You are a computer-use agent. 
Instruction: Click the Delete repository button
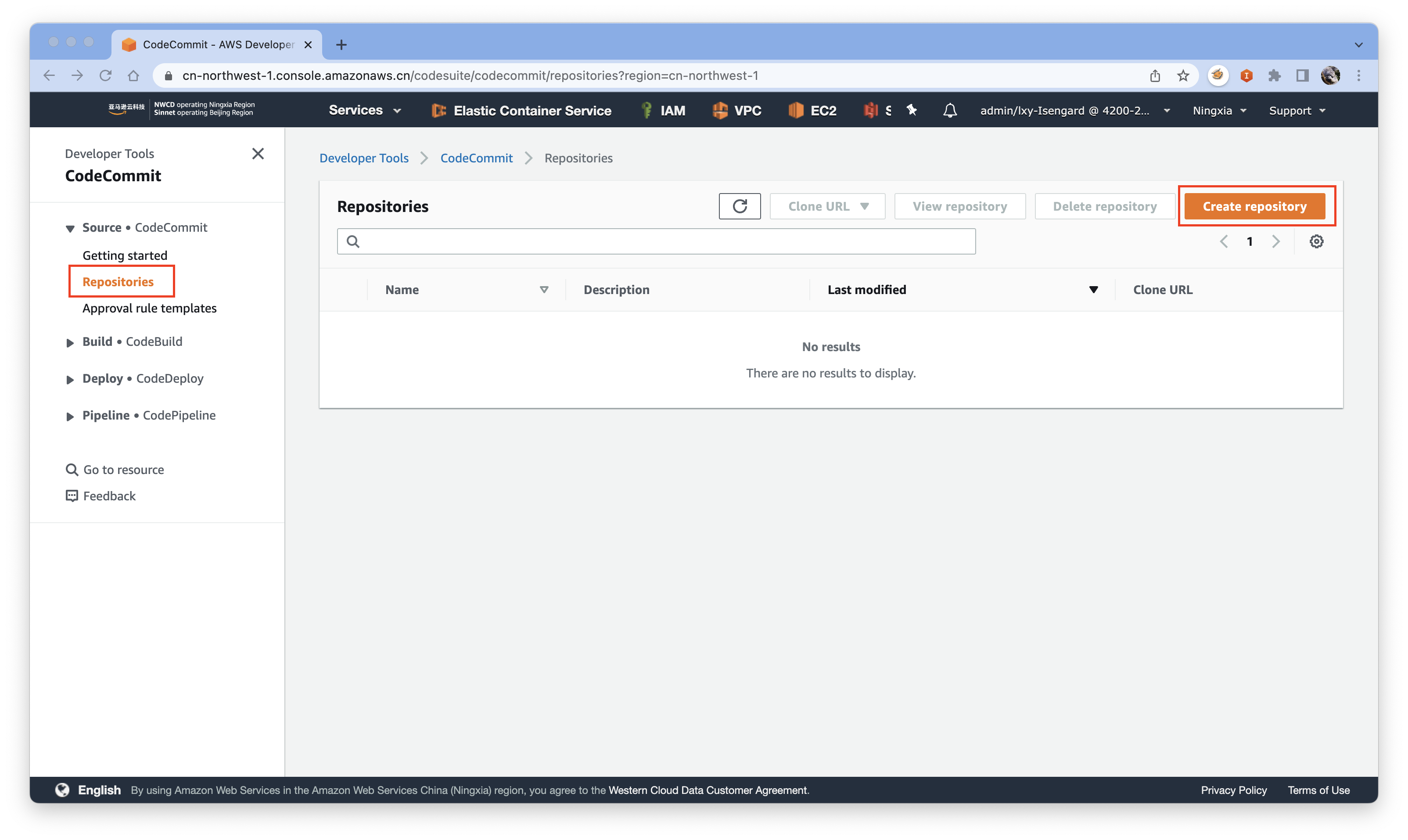(x=1104, y=206)
